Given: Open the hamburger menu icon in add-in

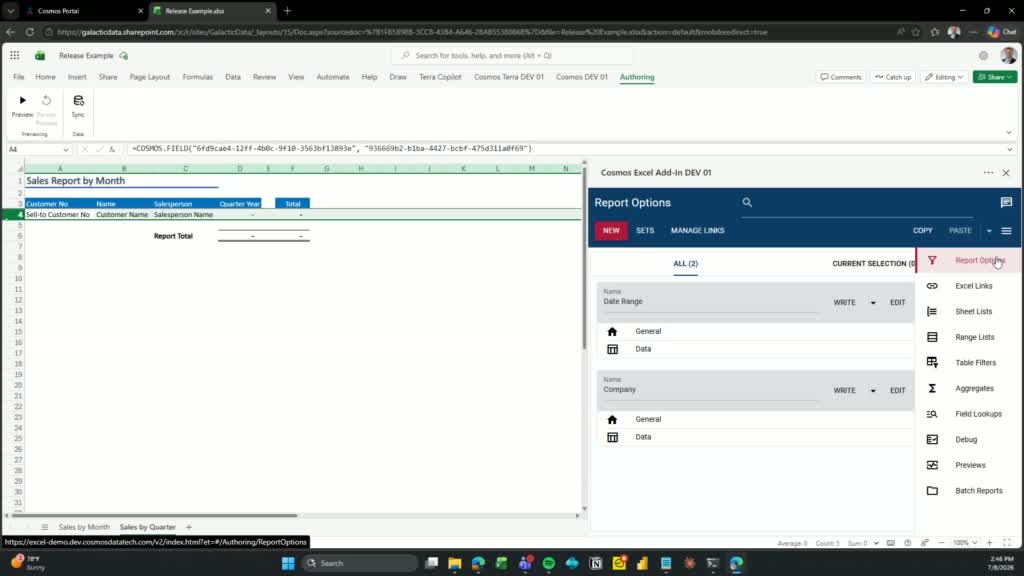Looking at the screenshot, I should pos(1006,231).
